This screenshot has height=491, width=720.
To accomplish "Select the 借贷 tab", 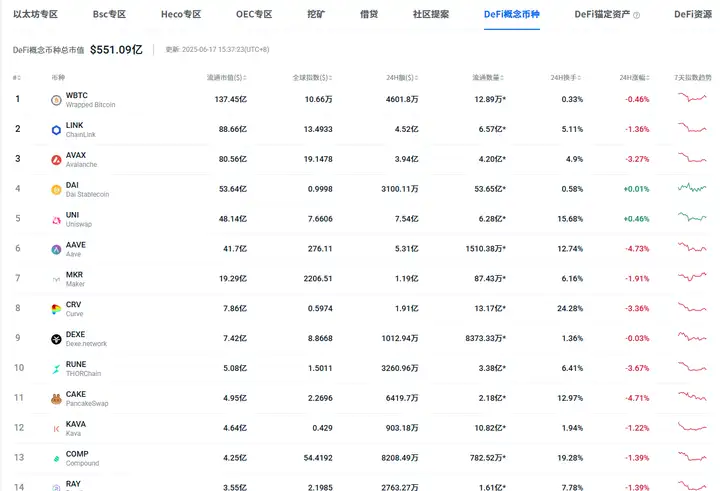I will pos(369,14).
